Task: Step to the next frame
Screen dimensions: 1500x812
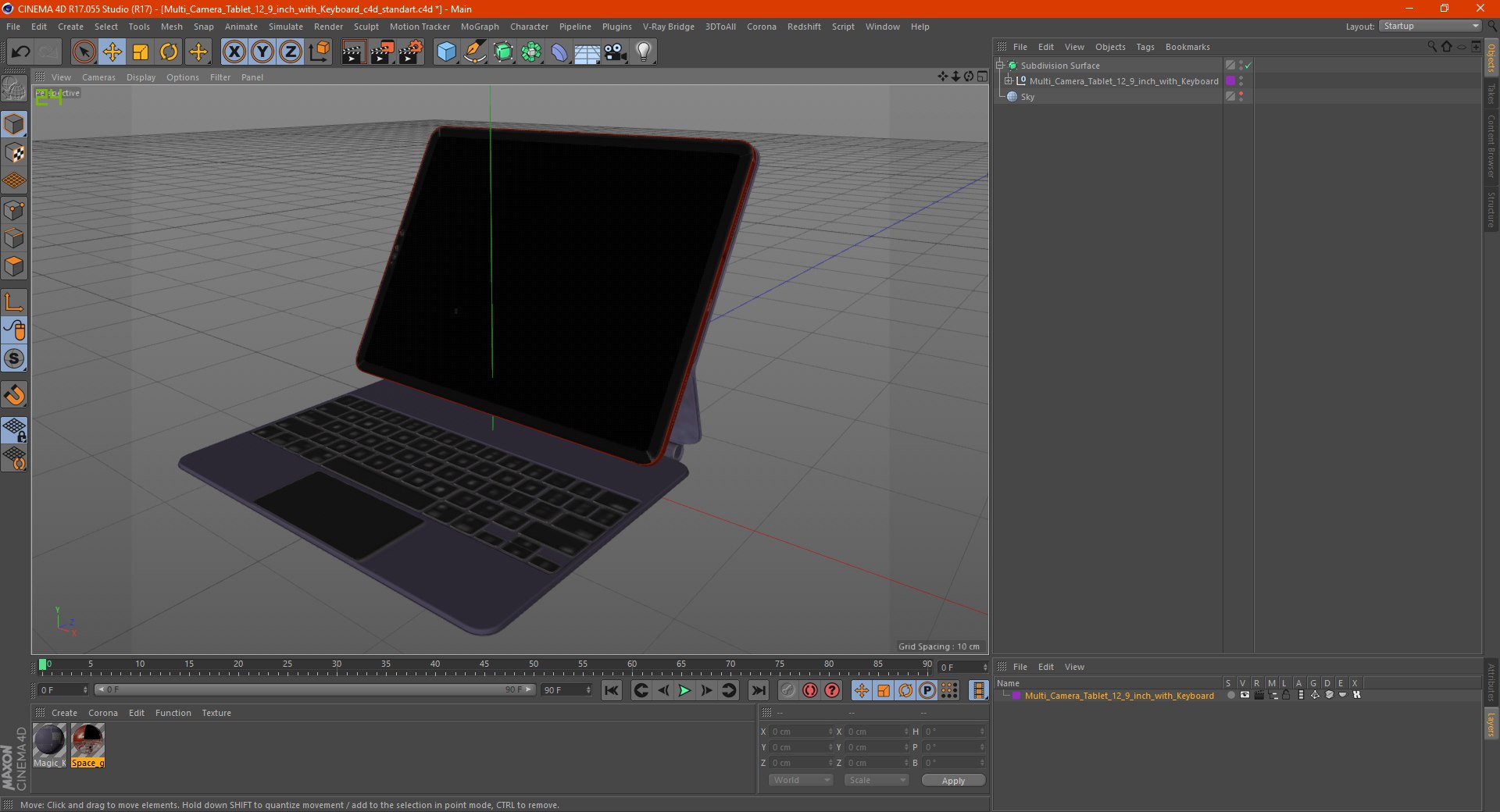Action: point(706,690)
